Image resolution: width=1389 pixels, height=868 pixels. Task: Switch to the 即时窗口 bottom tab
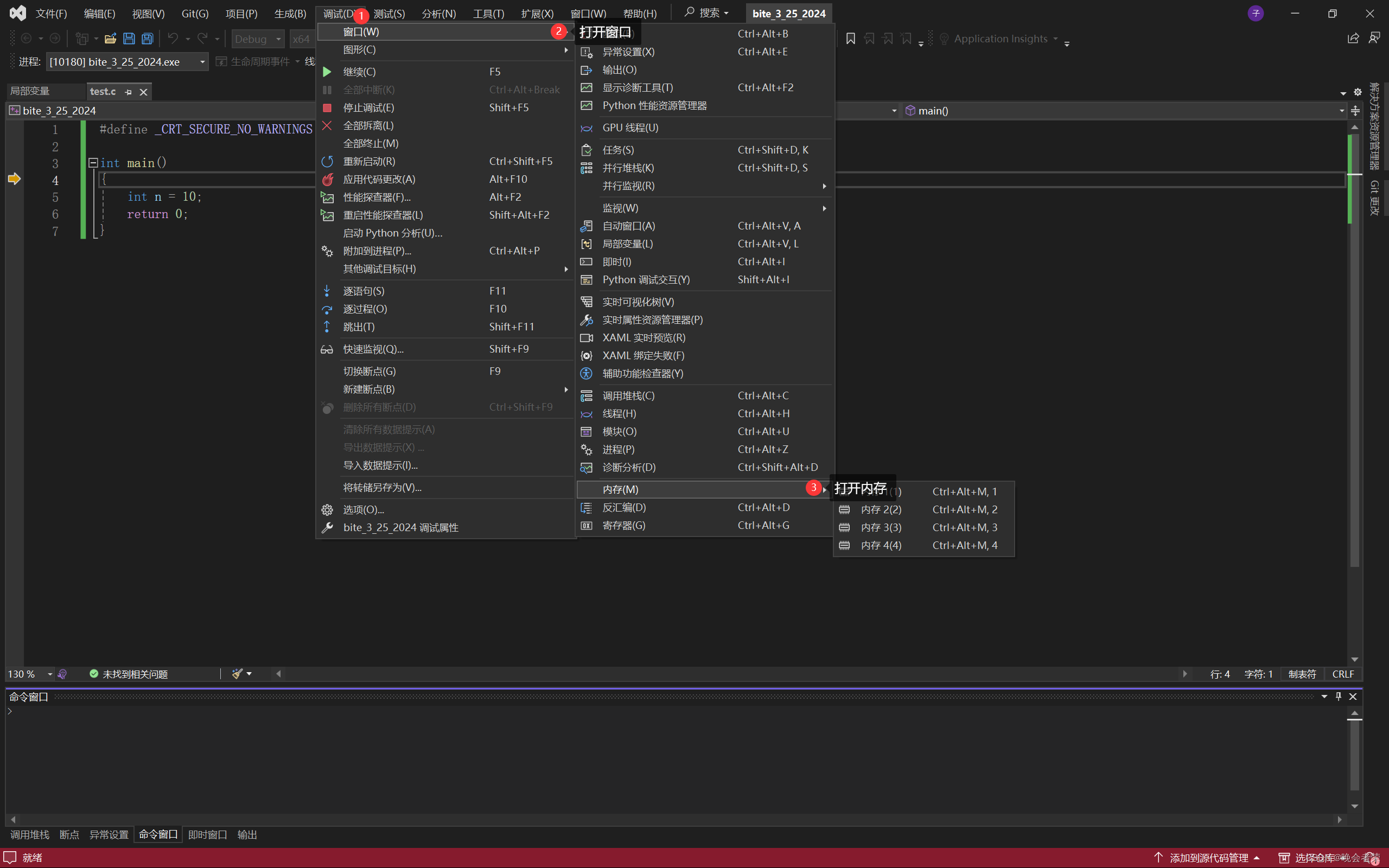[208, 835]
